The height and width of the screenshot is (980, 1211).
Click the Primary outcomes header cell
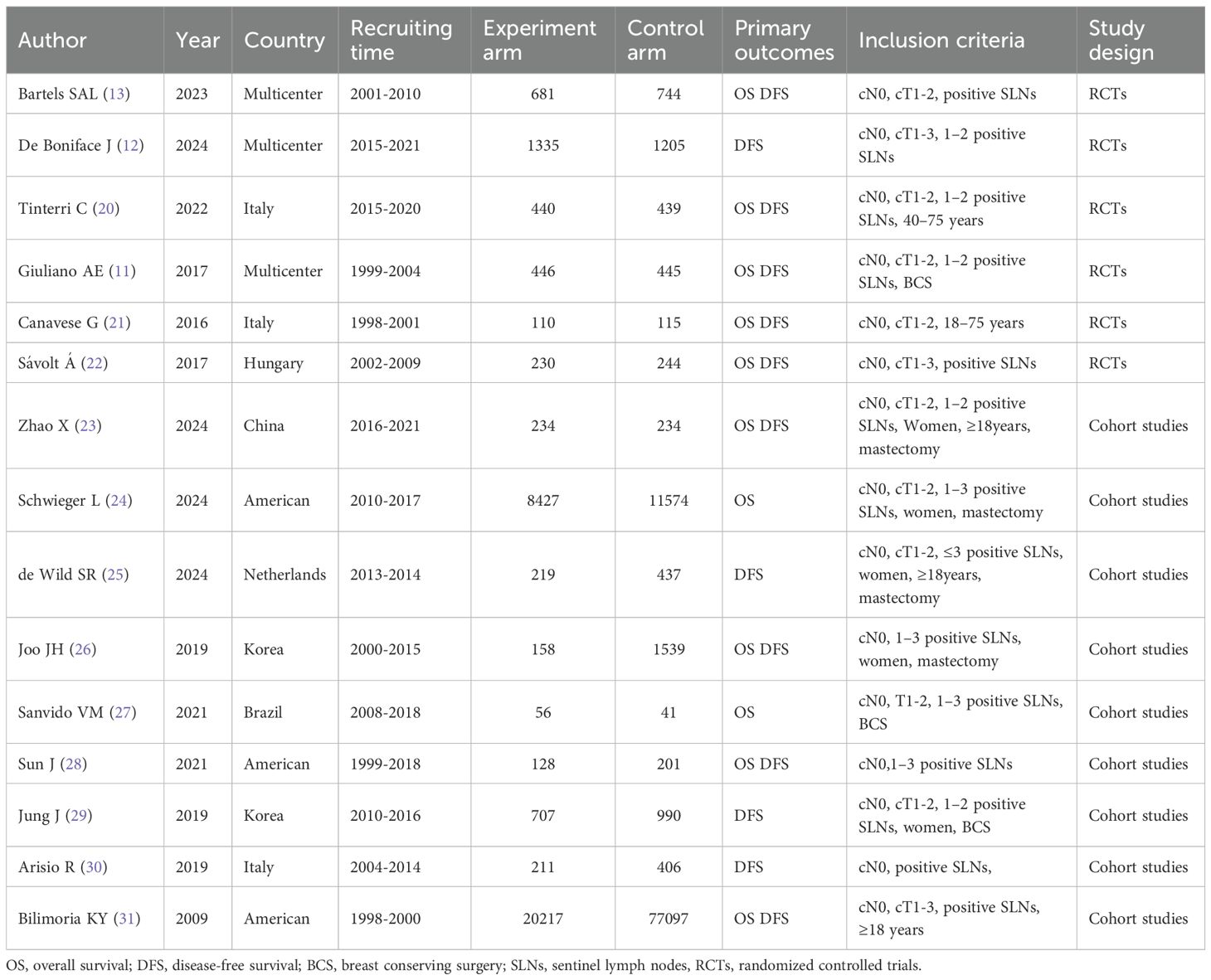point(784,40)
